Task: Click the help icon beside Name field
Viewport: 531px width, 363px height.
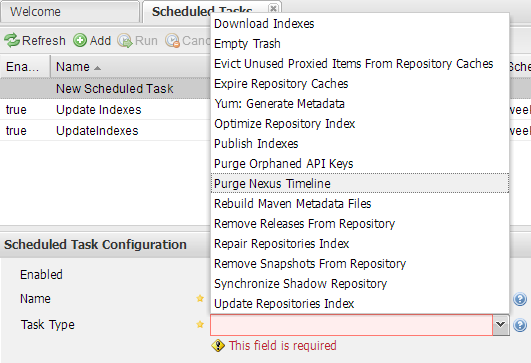Action: point(520,299)
